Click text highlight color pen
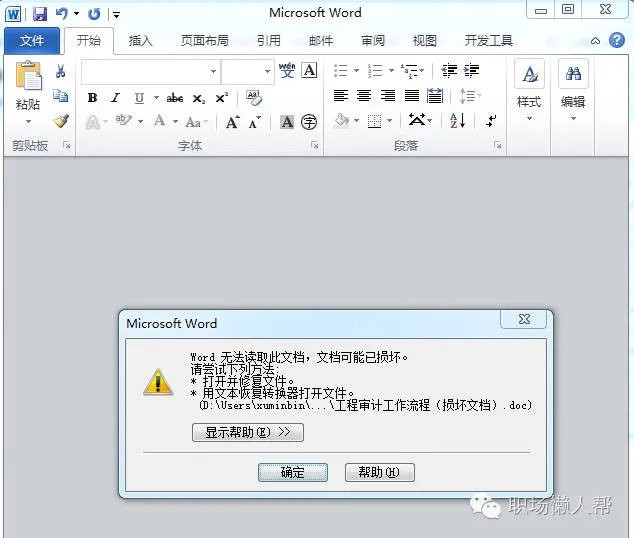Image resolution: width=634 pixels, height=538 pixels. (123, 120)
